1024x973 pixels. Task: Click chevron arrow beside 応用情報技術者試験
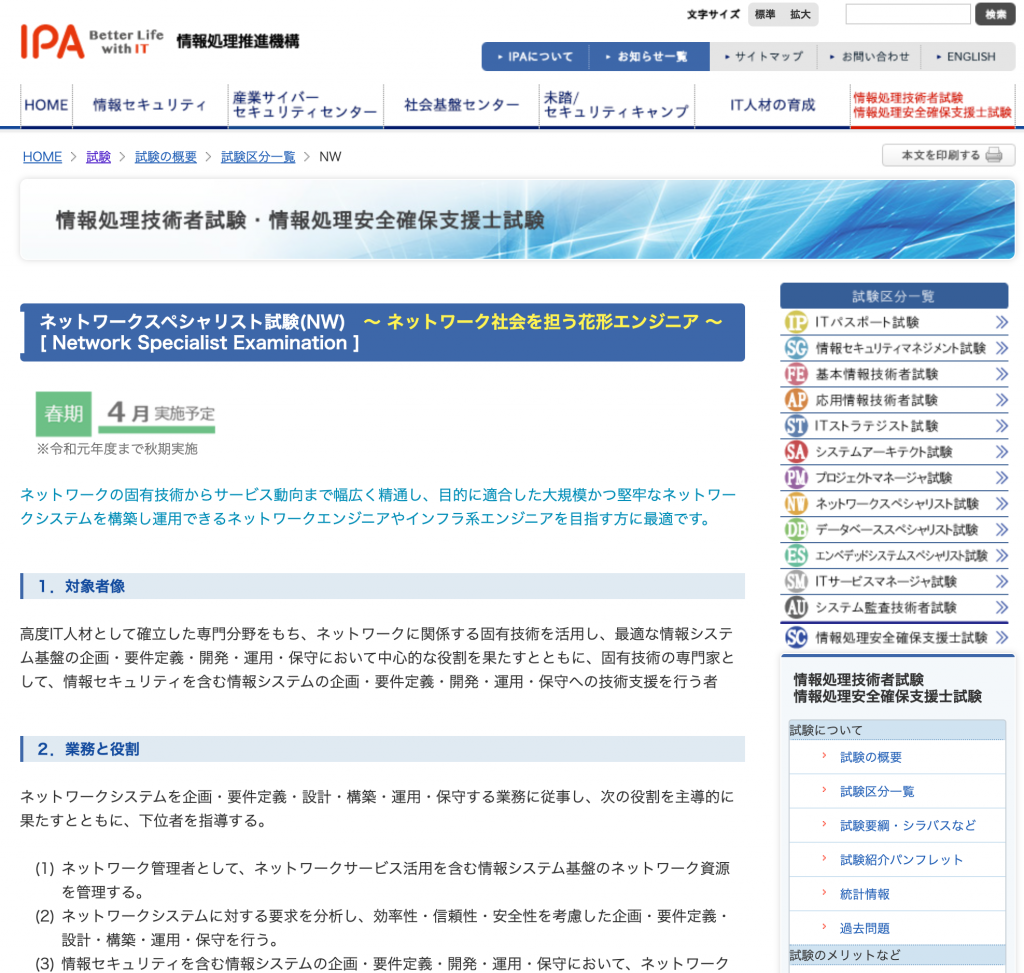pyautogui.click(x=1002, y=400)
